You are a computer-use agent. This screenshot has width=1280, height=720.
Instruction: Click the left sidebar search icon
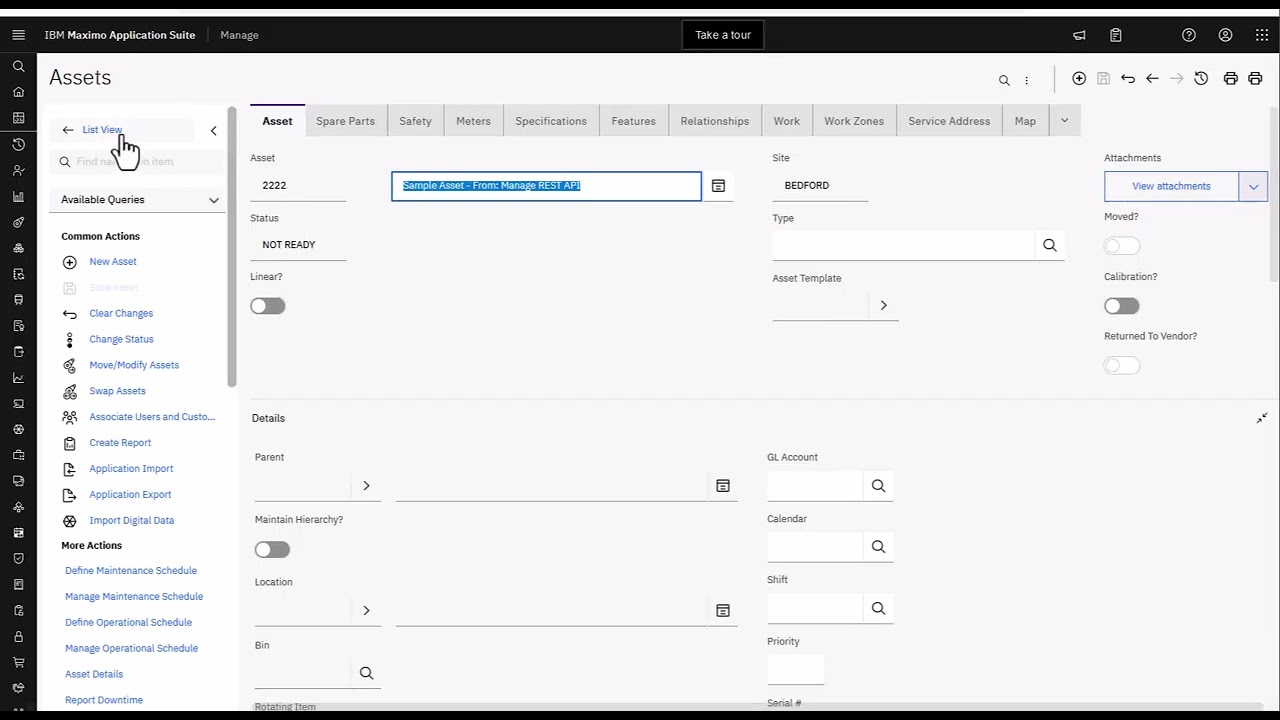[x=18, y=66]
